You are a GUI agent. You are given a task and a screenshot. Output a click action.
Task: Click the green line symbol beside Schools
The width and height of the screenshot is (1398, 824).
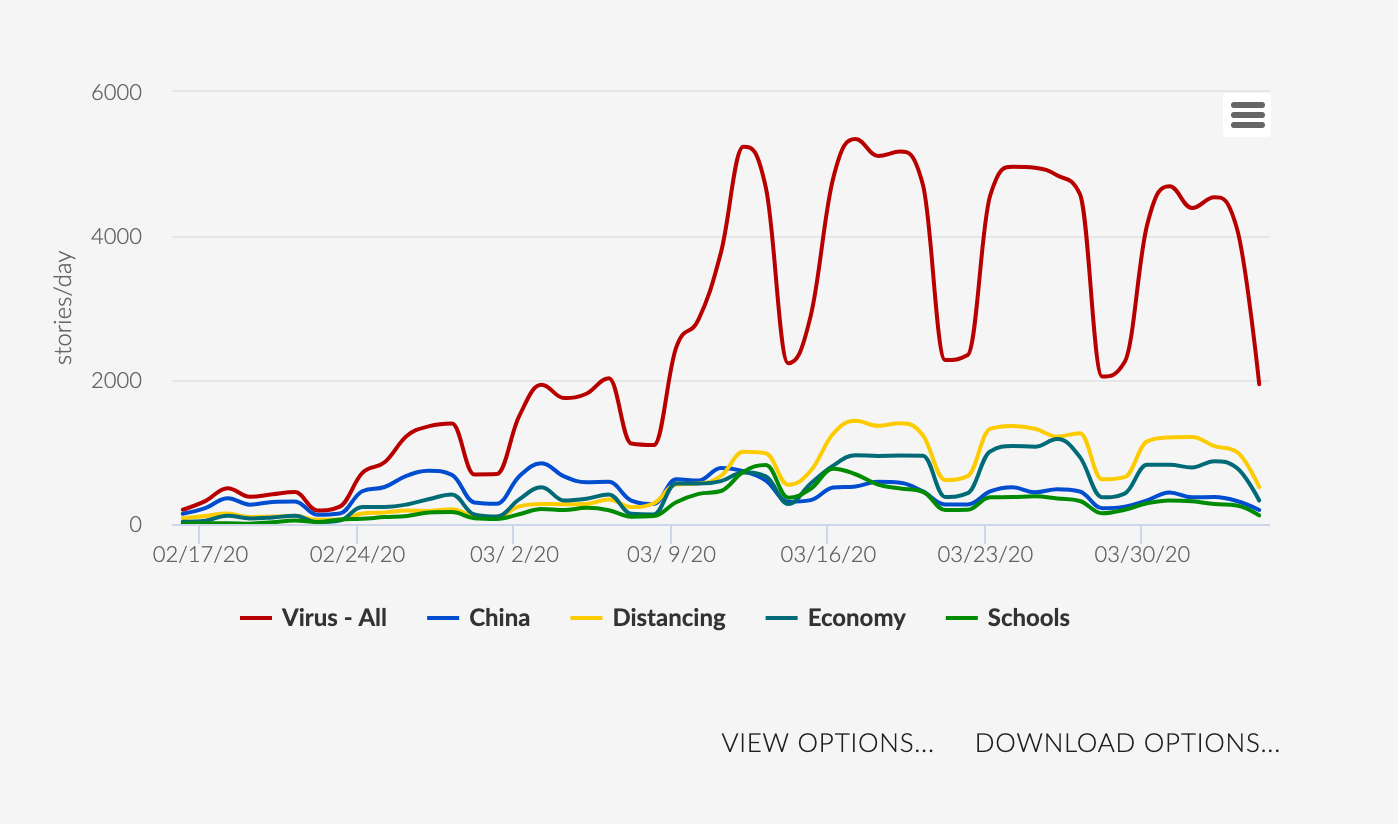tap(961, 619)
